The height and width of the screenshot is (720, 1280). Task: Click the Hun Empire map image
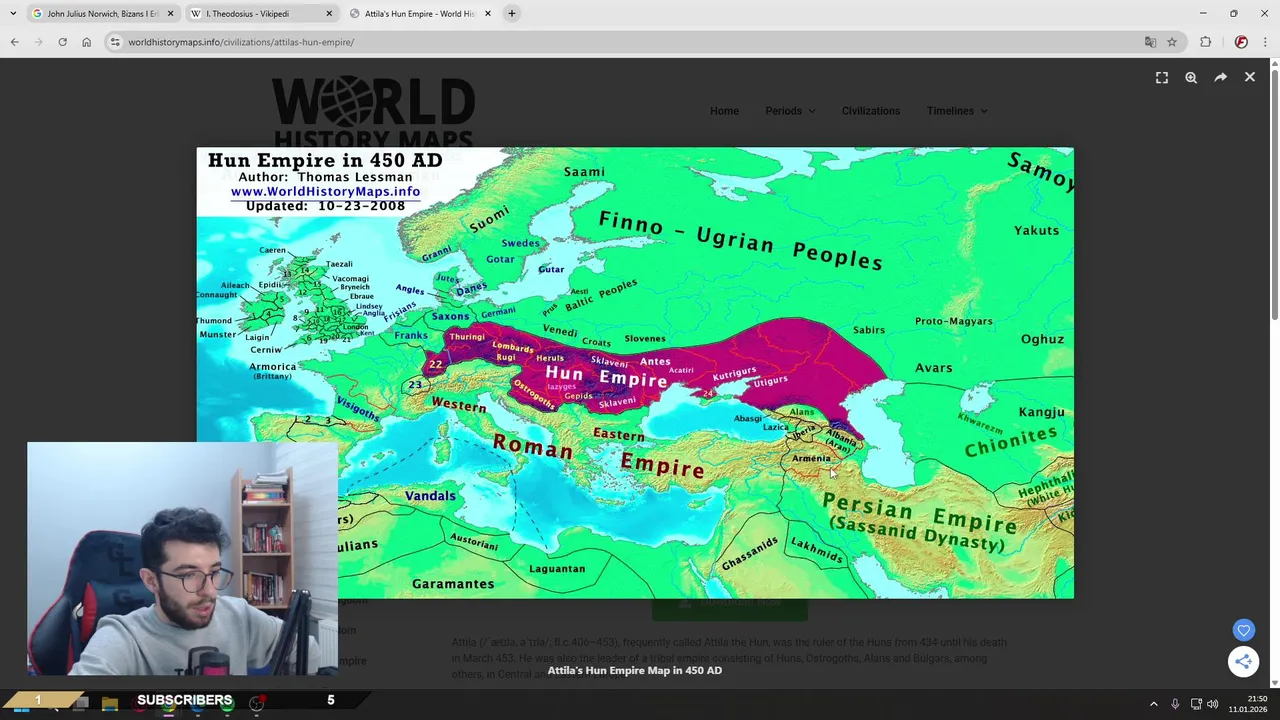635,373
